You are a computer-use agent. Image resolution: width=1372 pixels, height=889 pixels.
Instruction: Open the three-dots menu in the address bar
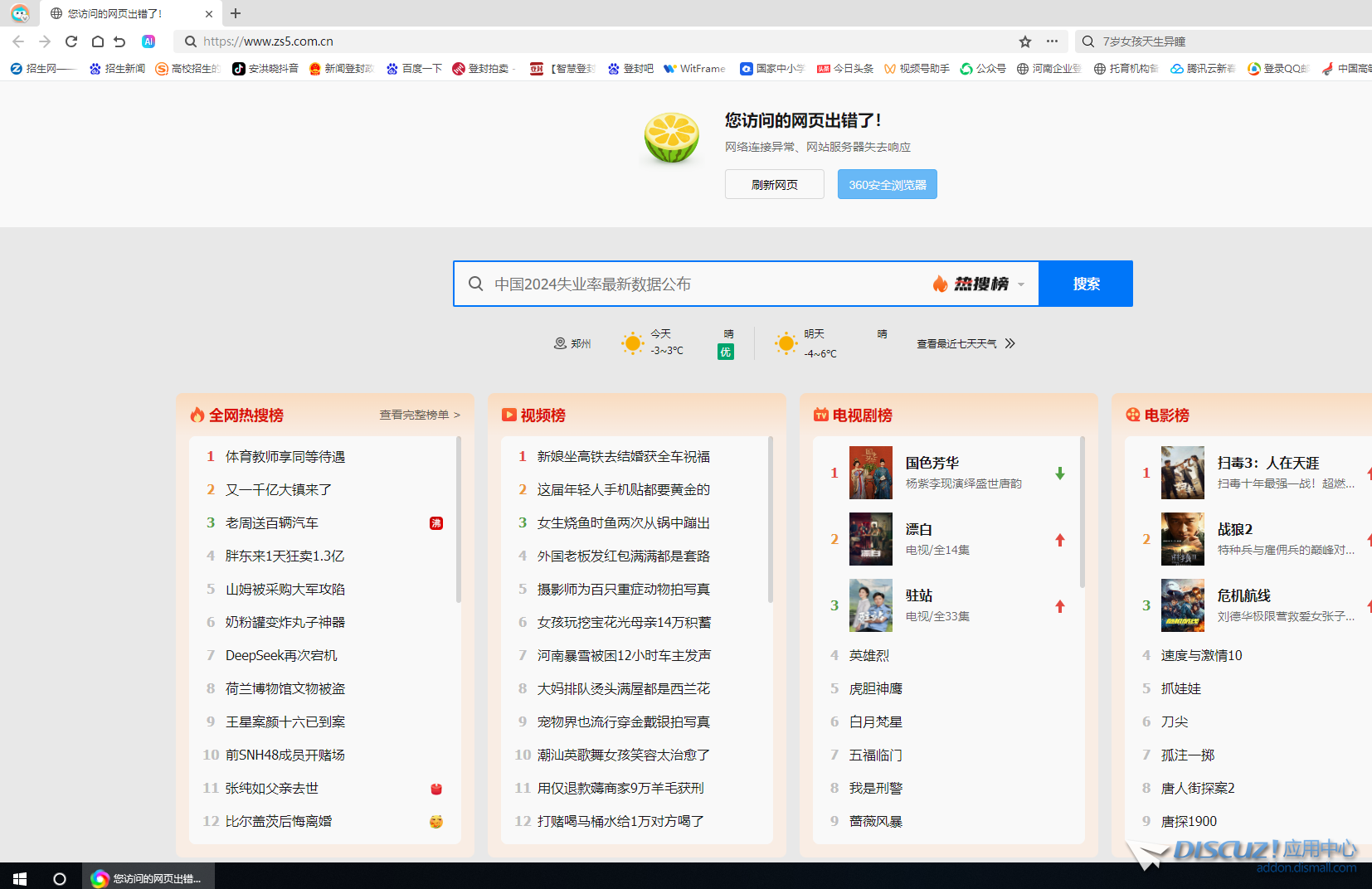(x=1052, y=41)
